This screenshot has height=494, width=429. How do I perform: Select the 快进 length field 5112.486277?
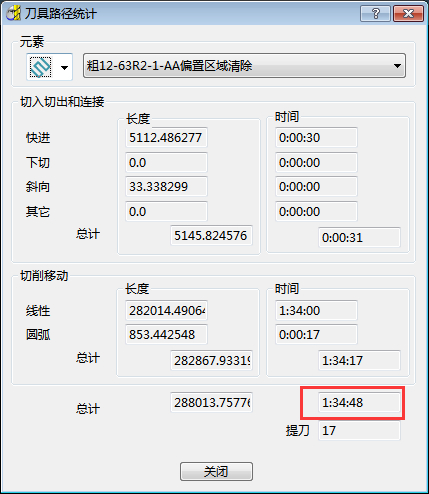166,137
